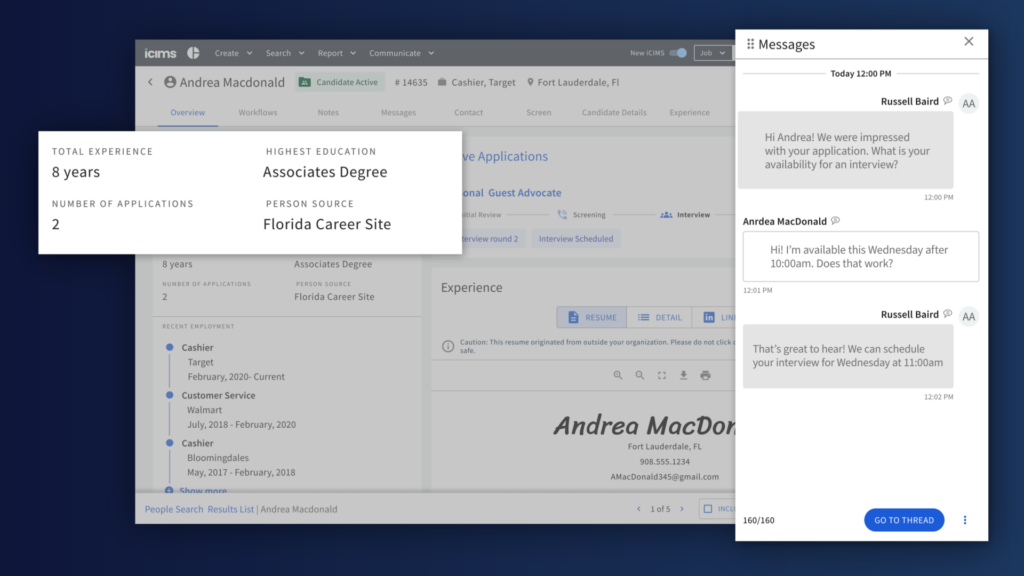The height and width of the screenshot is (576, 1024).
Task: Expand the Communicate menu
Action: (x=401, y=53)
